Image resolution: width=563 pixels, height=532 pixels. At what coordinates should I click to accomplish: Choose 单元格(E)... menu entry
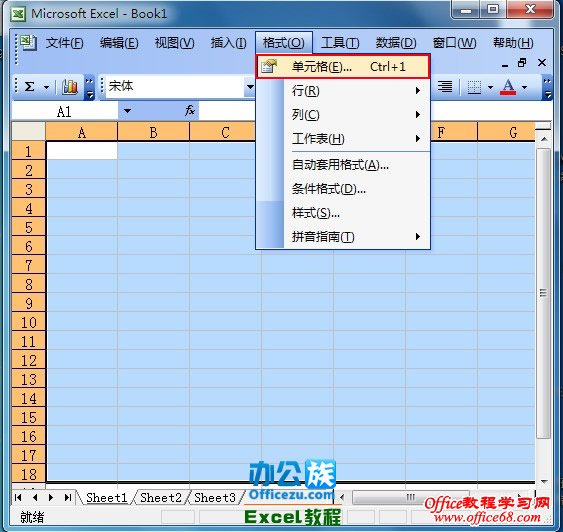tap(343, 66)
